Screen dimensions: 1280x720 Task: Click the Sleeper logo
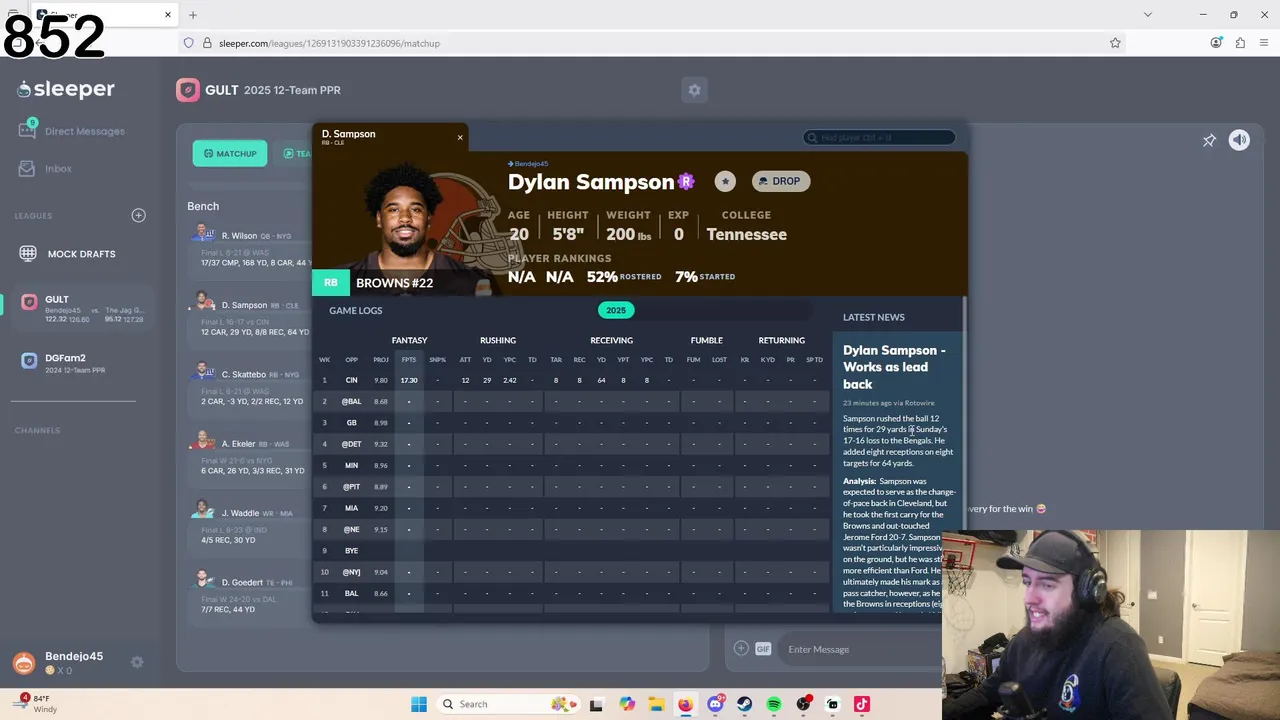click(66, 89)
